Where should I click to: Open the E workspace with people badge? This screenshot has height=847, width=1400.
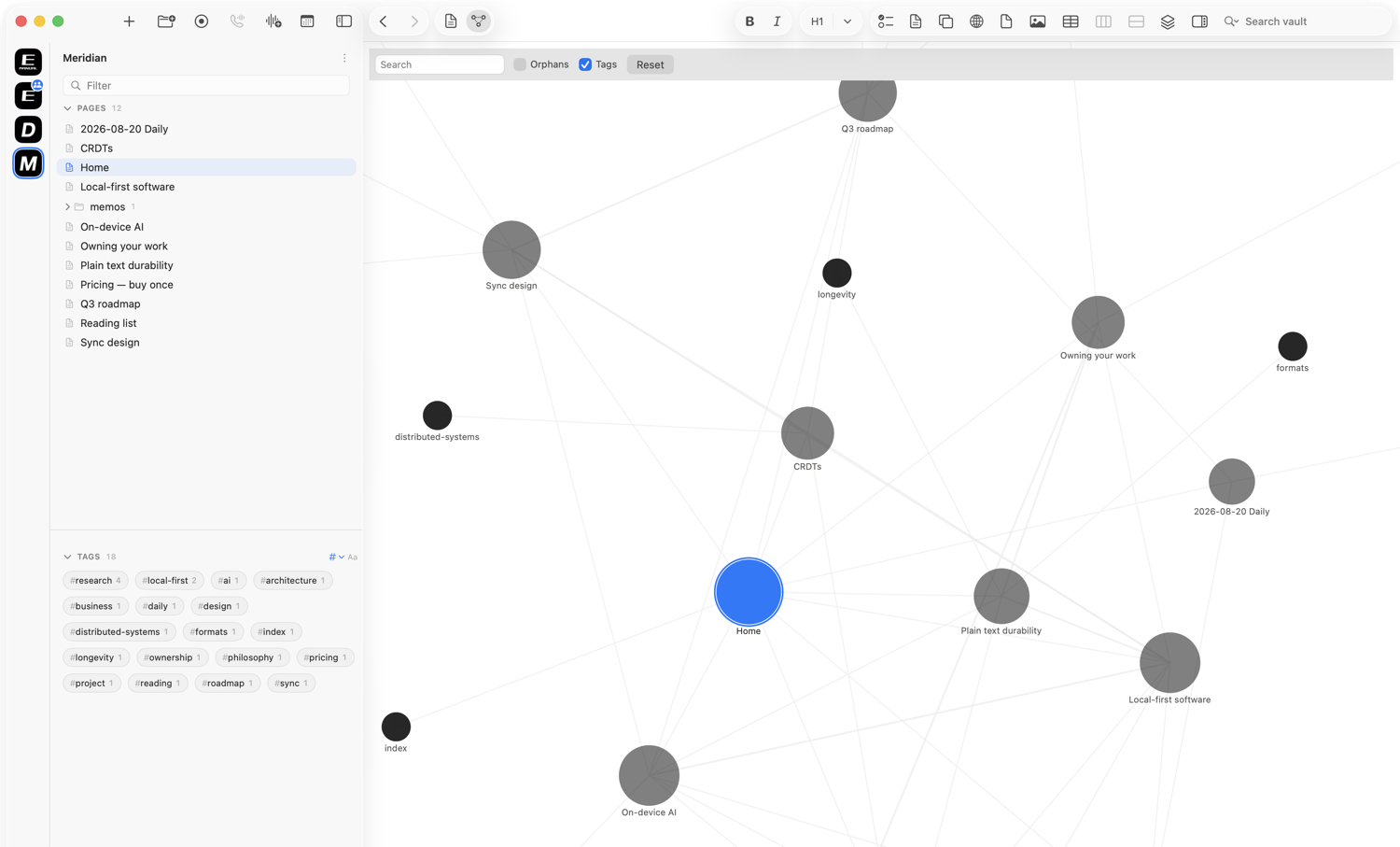(x=28, y=95)
